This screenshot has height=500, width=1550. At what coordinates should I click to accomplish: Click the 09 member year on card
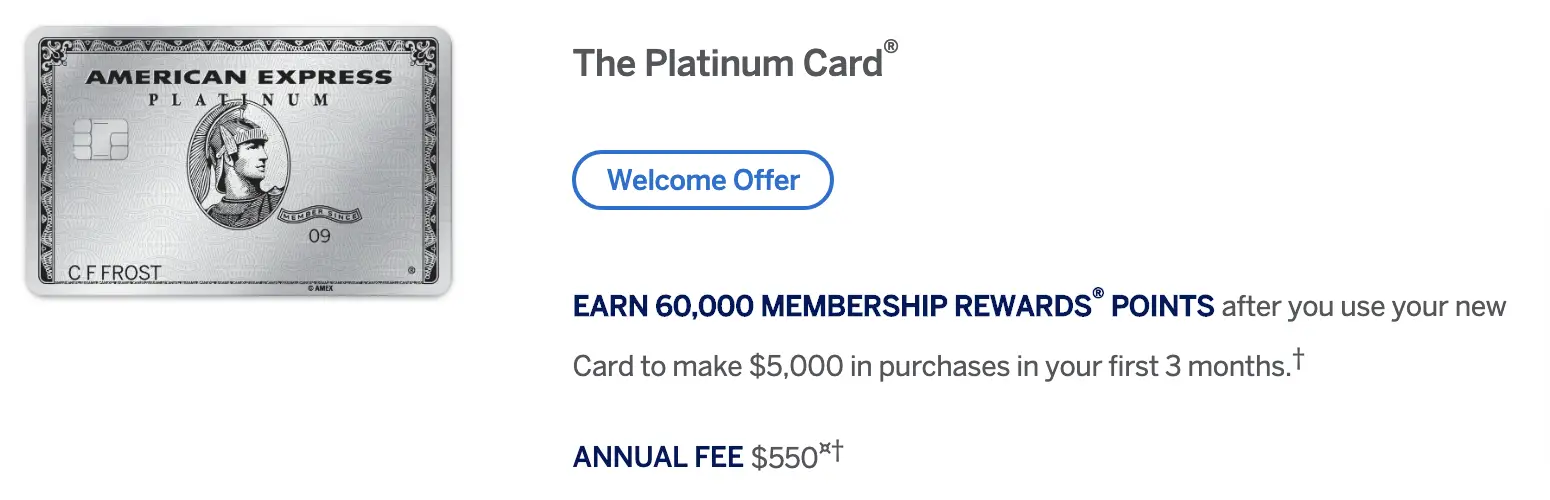tap(319, 237)
